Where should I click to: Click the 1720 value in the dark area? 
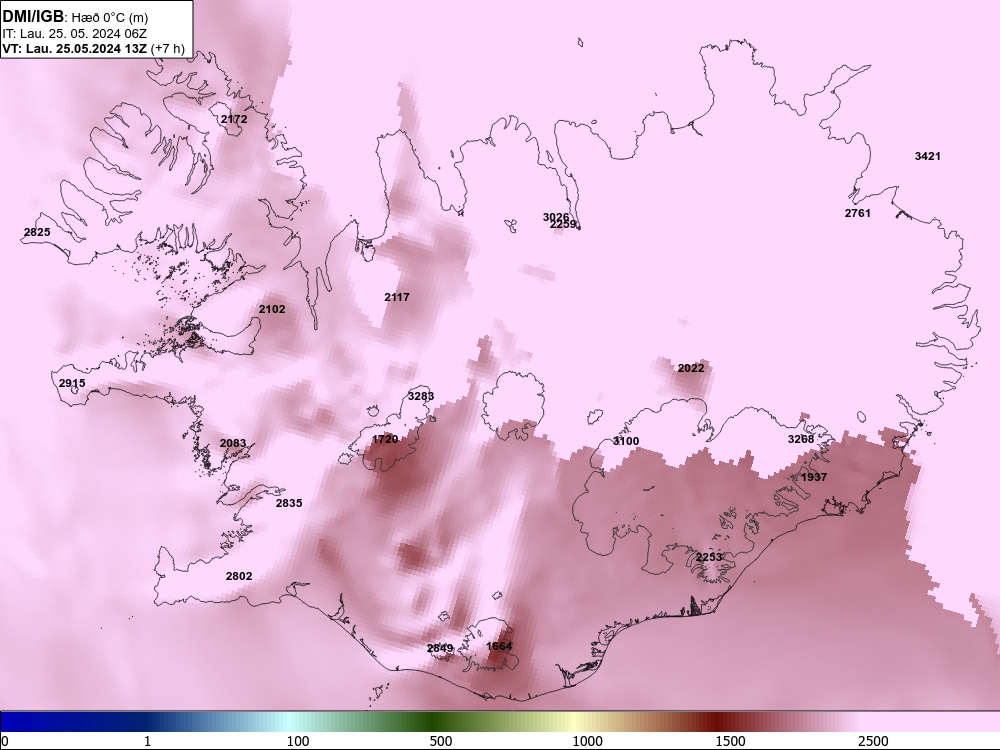point(385,439)
